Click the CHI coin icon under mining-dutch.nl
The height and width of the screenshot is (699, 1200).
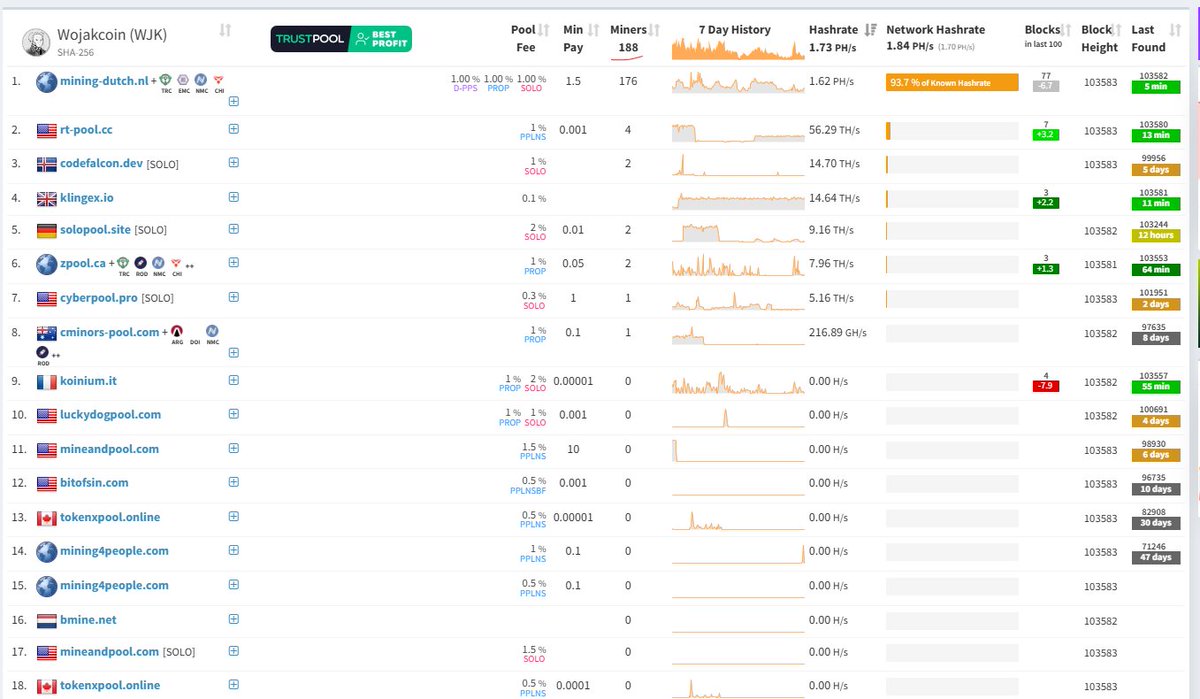[x=218, y=79]
